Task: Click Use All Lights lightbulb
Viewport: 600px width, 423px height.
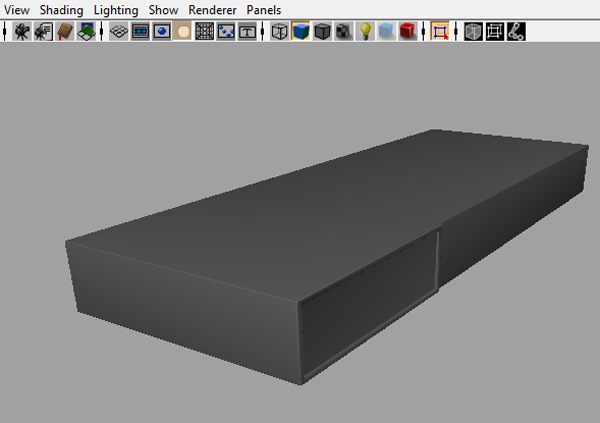Action: [365, 31]
